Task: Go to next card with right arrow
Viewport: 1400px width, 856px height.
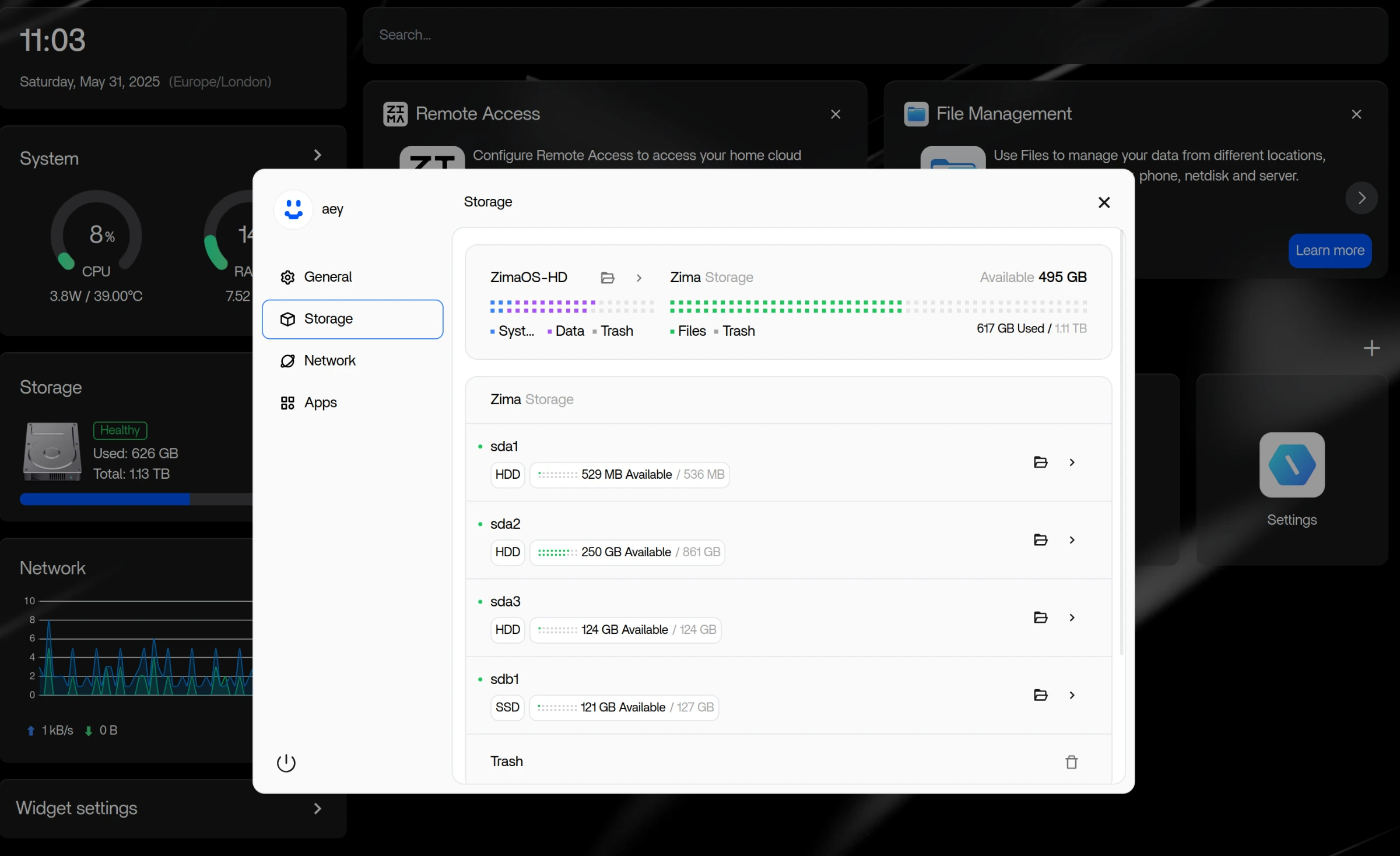Action: click(x=1362, y=198)
